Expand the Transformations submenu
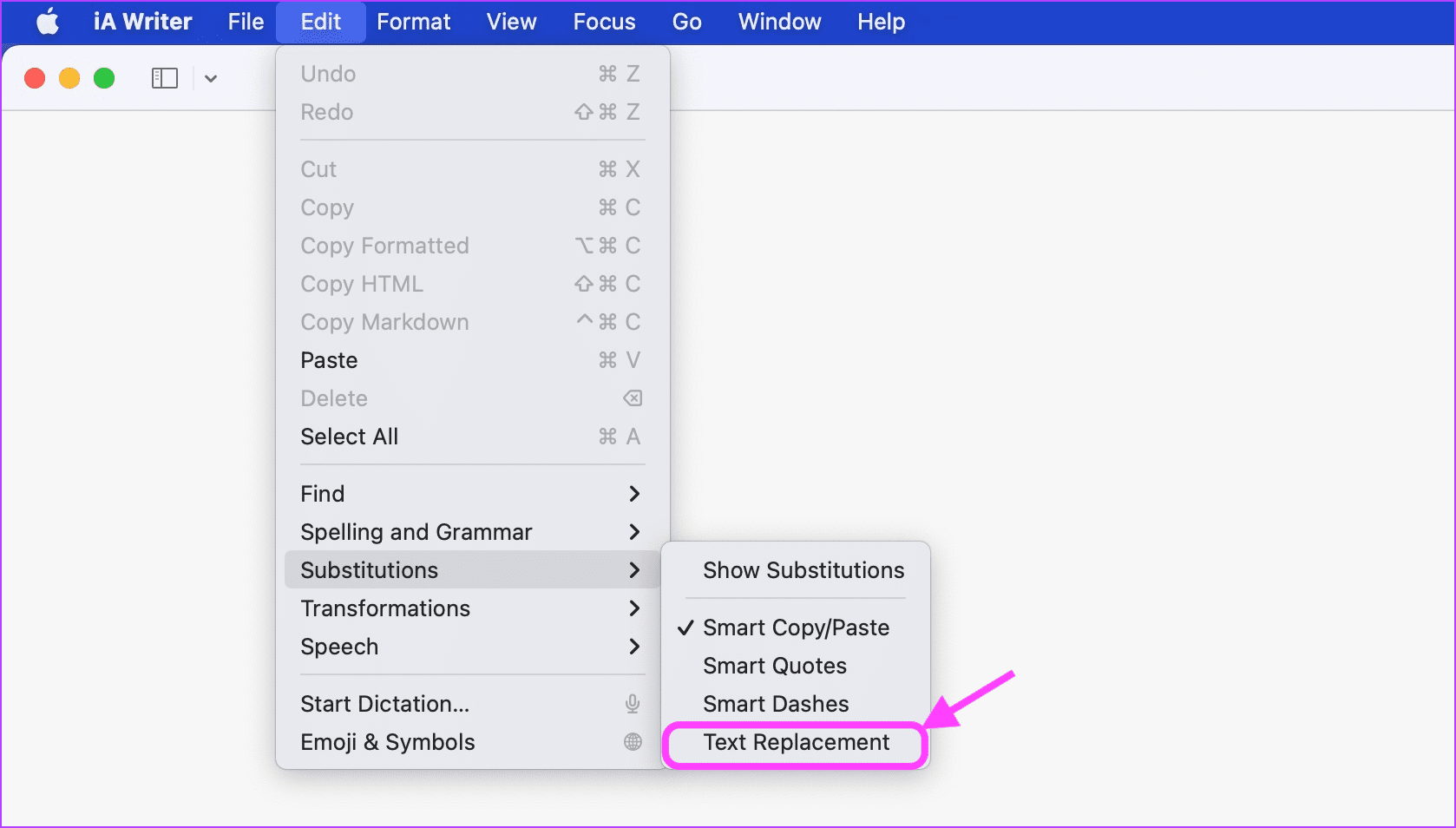This screenshot has height=828, width=1456. pos(472,608)
